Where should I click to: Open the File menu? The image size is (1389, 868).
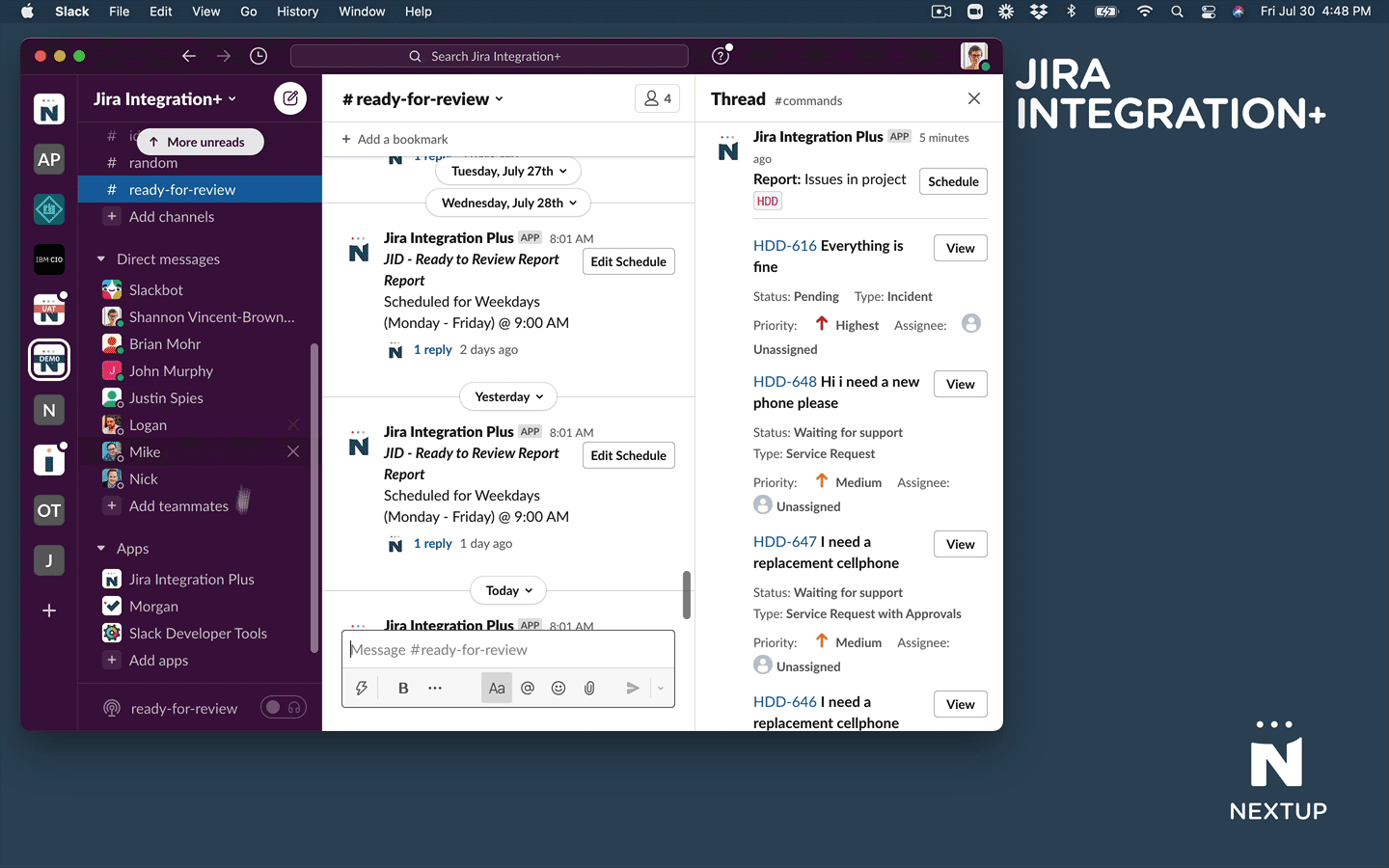coord(120,12)
